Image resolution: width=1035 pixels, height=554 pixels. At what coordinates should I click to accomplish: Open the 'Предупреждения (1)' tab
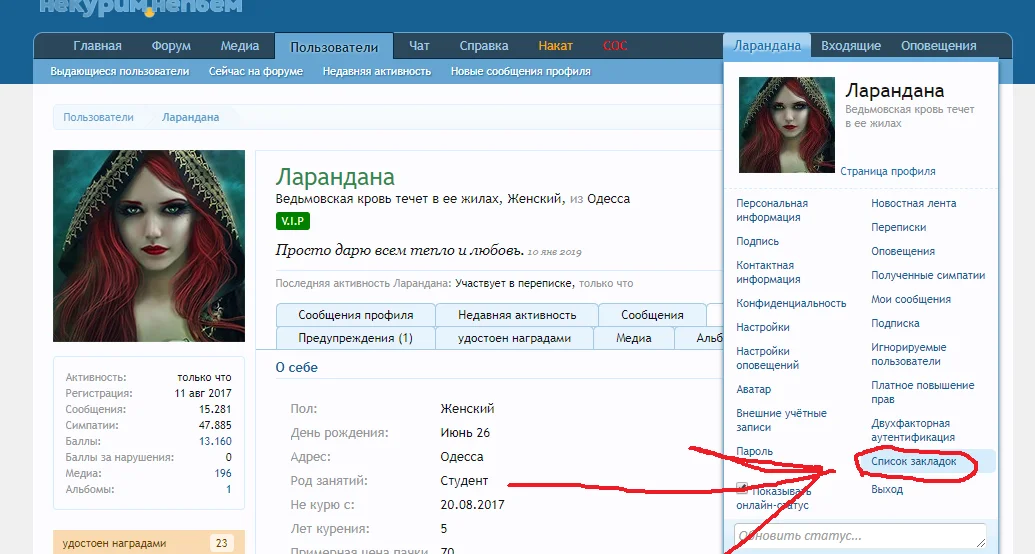(355, 338)
